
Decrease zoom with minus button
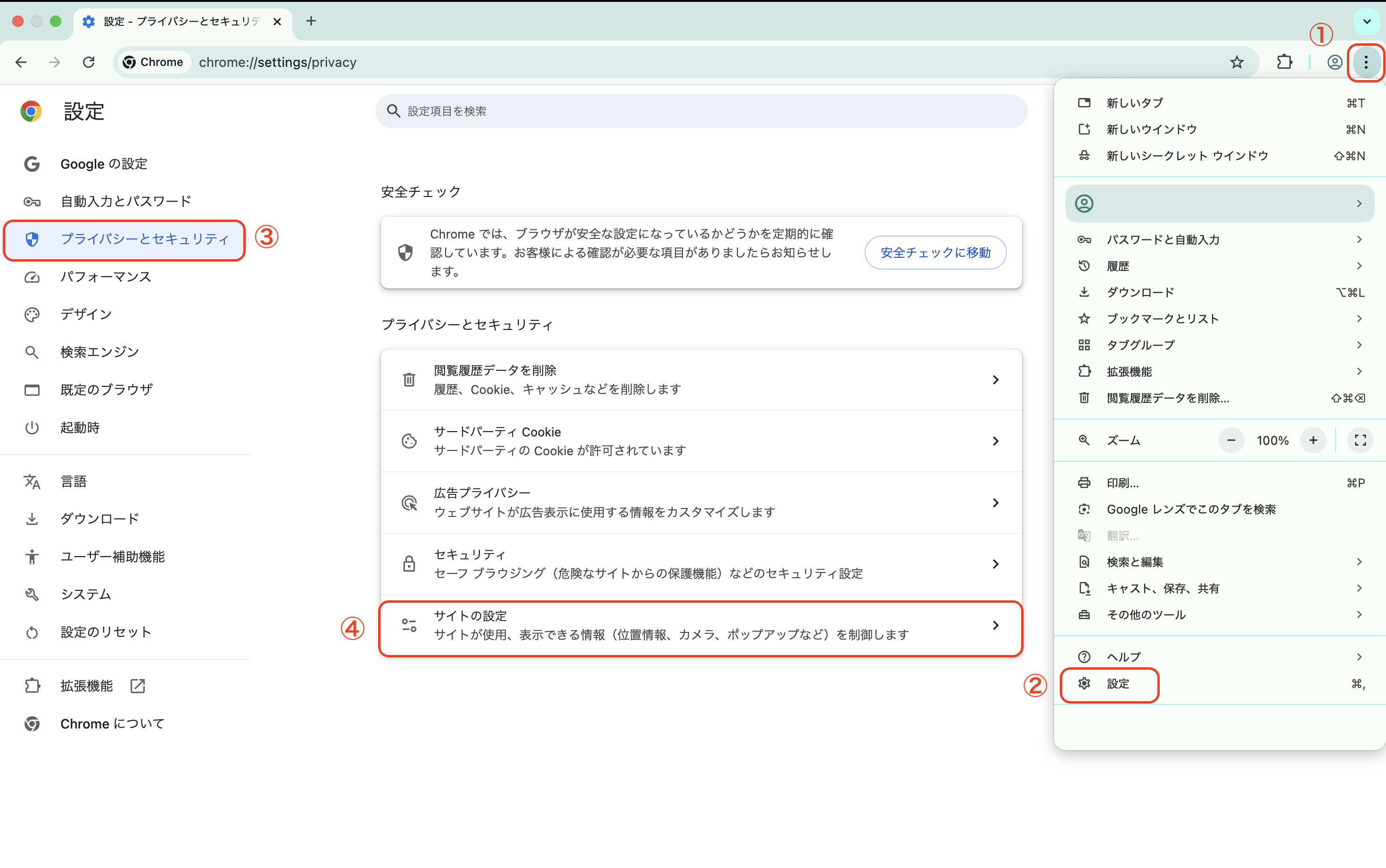1231,440
